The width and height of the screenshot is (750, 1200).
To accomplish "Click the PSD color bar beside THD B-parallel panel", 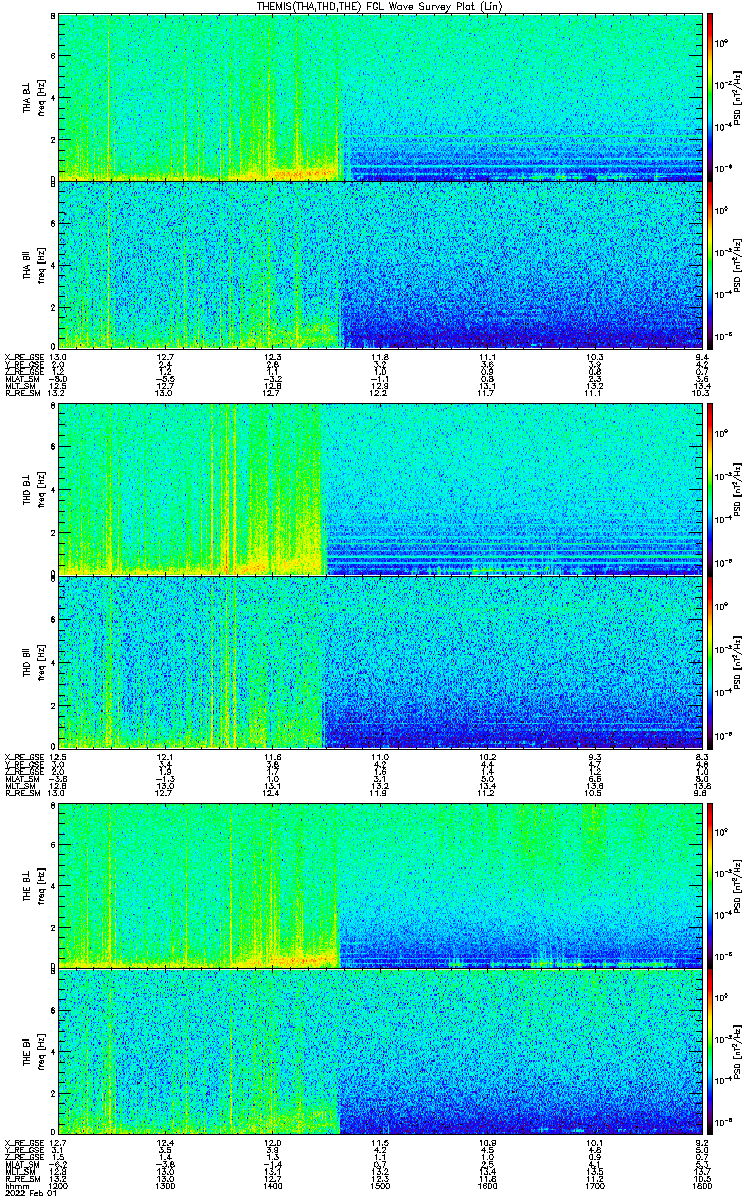I will pos(711,661).
